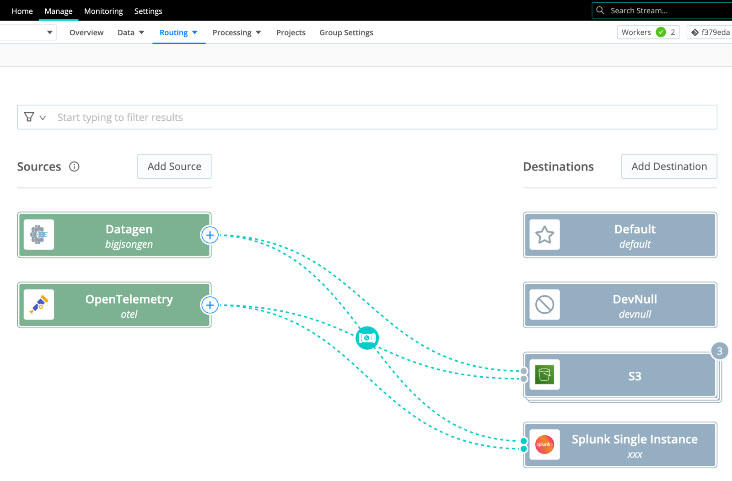The height and width of the screenshot is (481, 732).
Task: Click the DevNull prohibited circle icon
Action: 545,305
